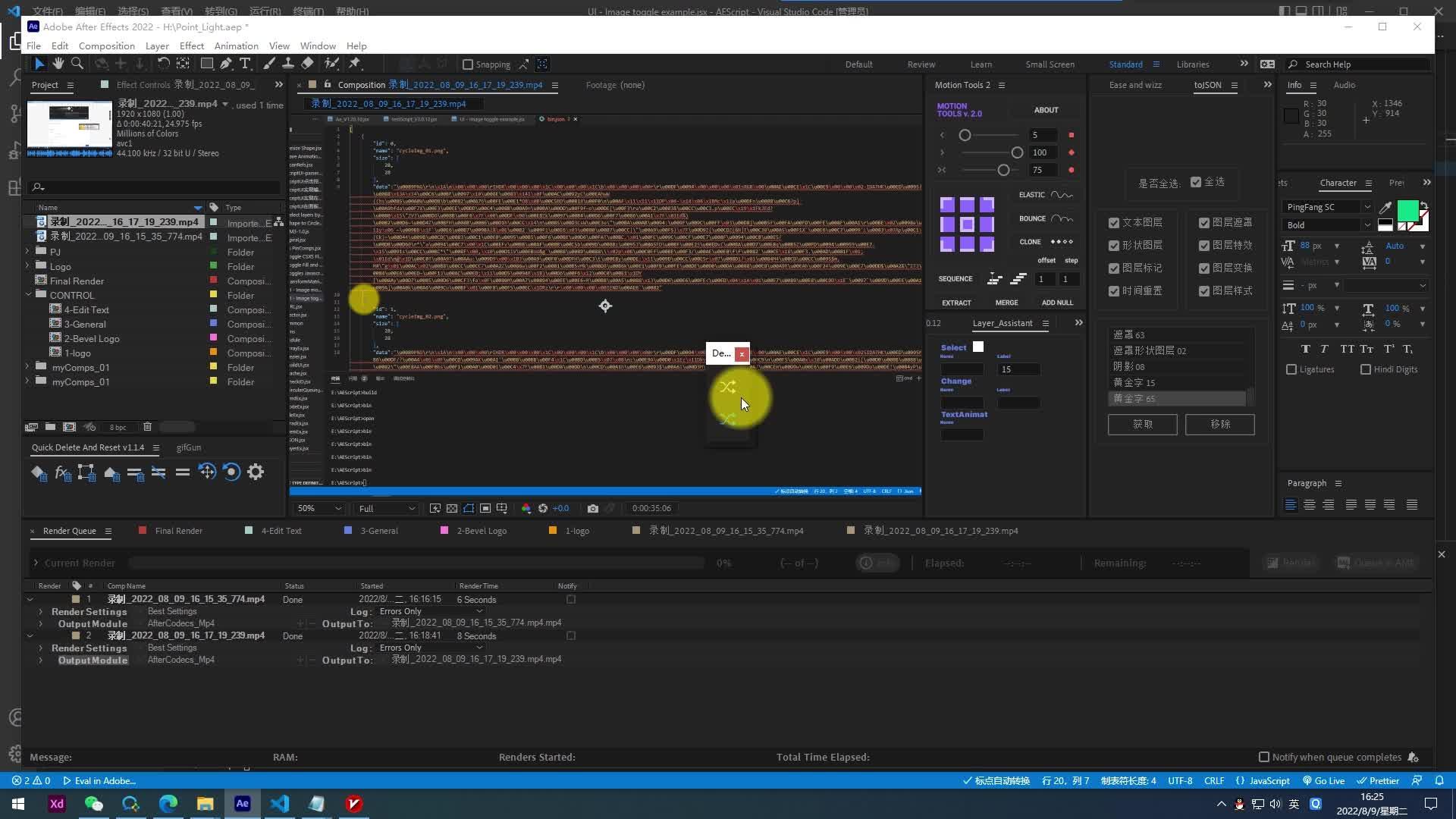
Task: Toggle the Snapping checkbox
Action: point(468,64)
